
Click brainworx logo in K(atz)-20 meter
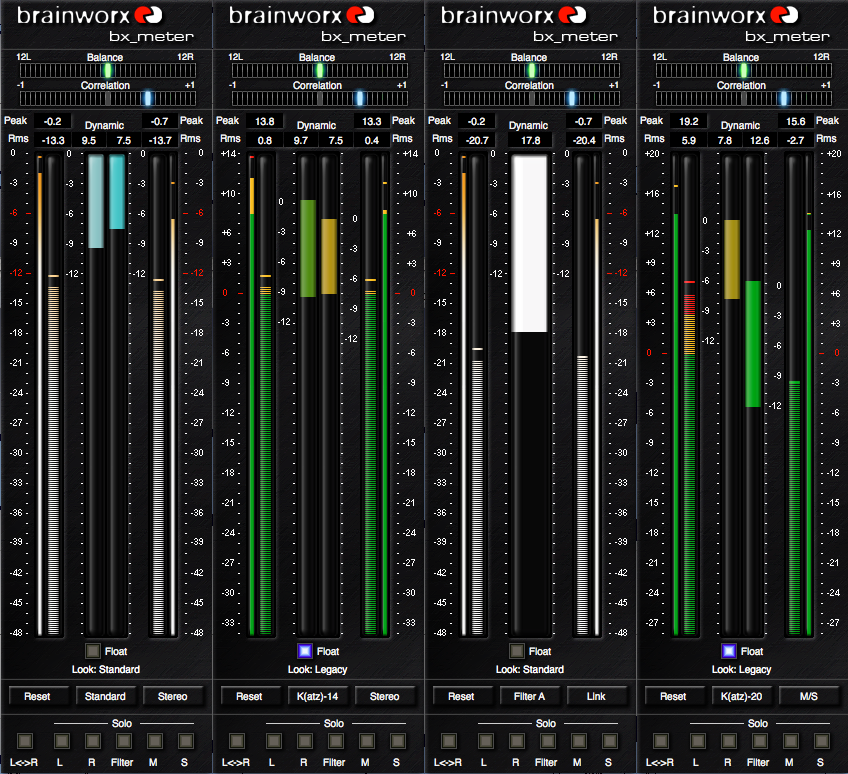point(726,15)
